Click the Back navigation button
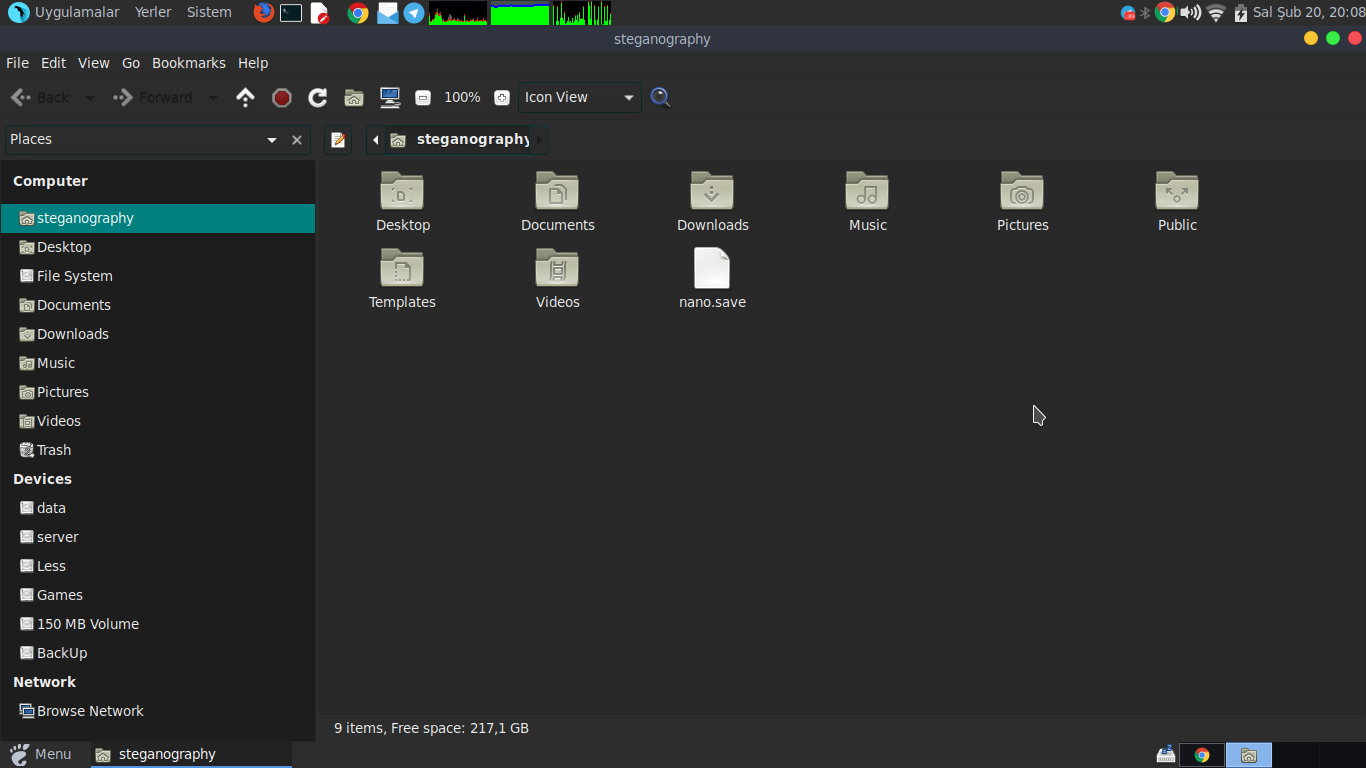 point(40,97)
